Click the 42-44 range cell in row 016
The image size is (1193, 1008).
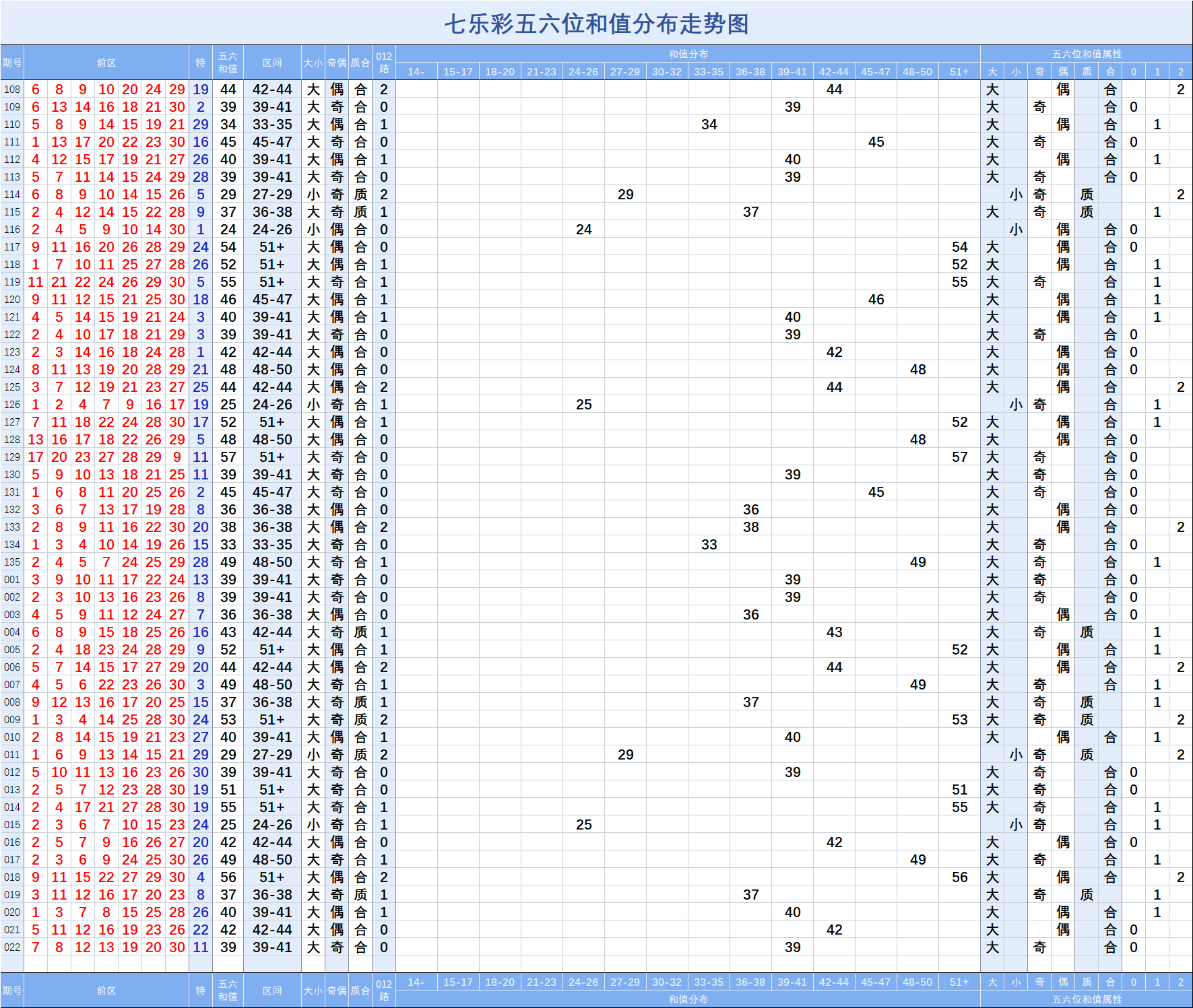272,842
